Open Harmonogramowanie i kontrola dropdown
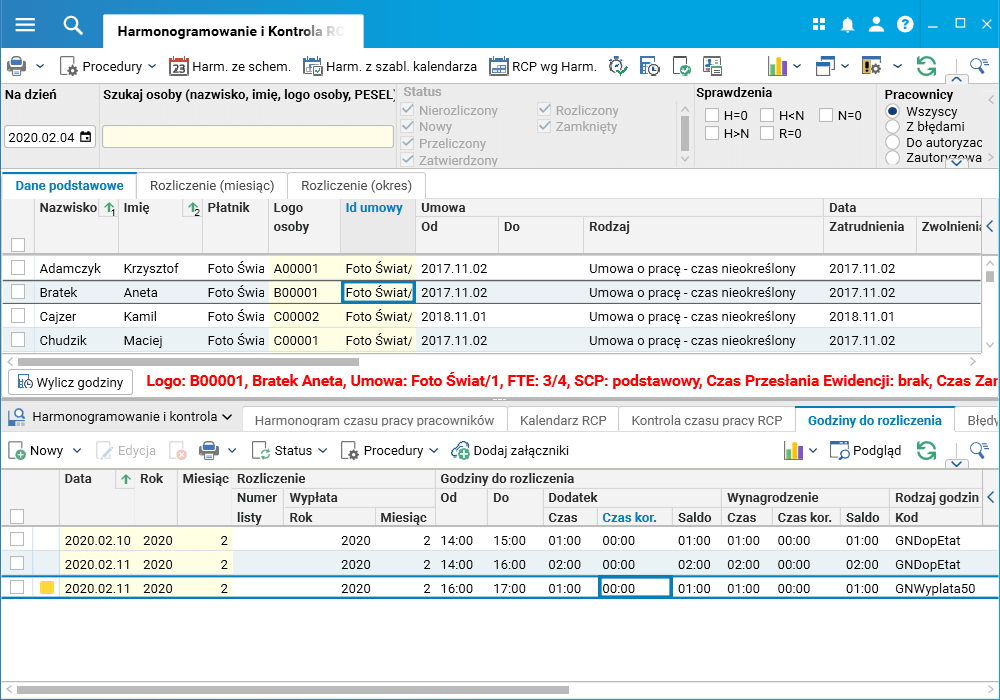 click(x=121, y=417)
